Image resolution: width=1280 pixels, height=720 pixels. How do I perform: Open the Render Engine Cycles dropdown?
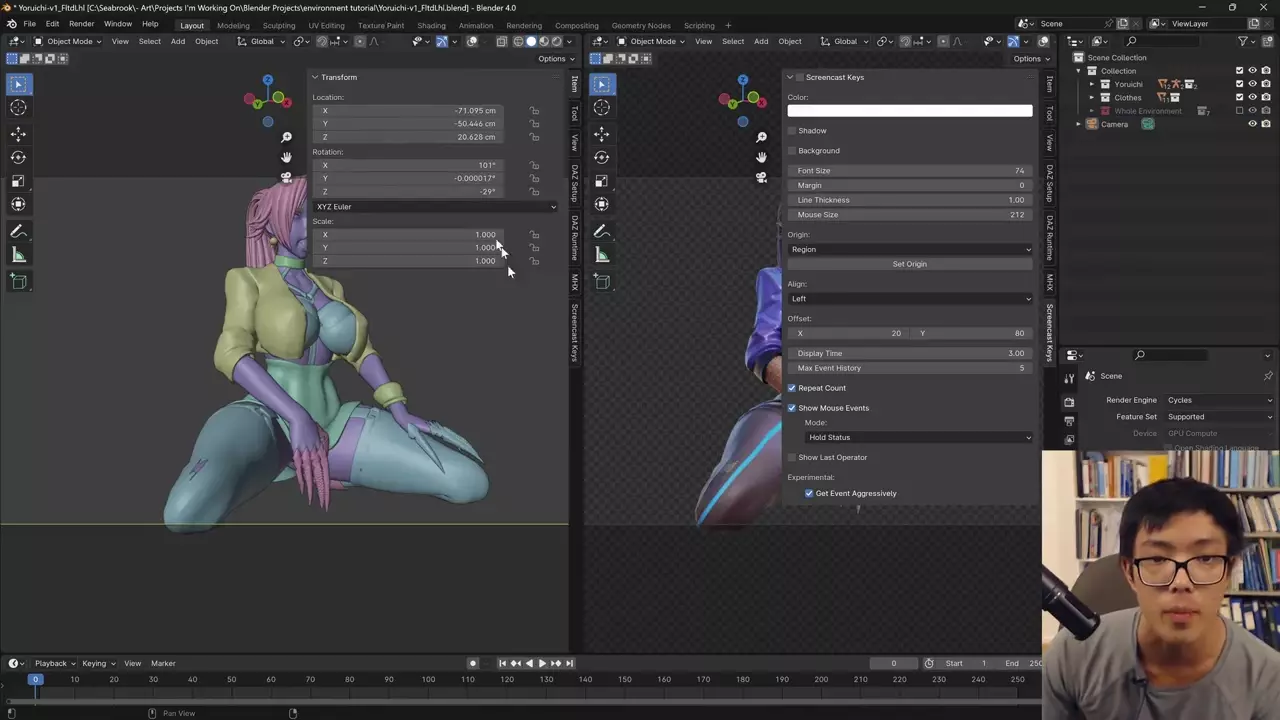[x=1218, y=400]
